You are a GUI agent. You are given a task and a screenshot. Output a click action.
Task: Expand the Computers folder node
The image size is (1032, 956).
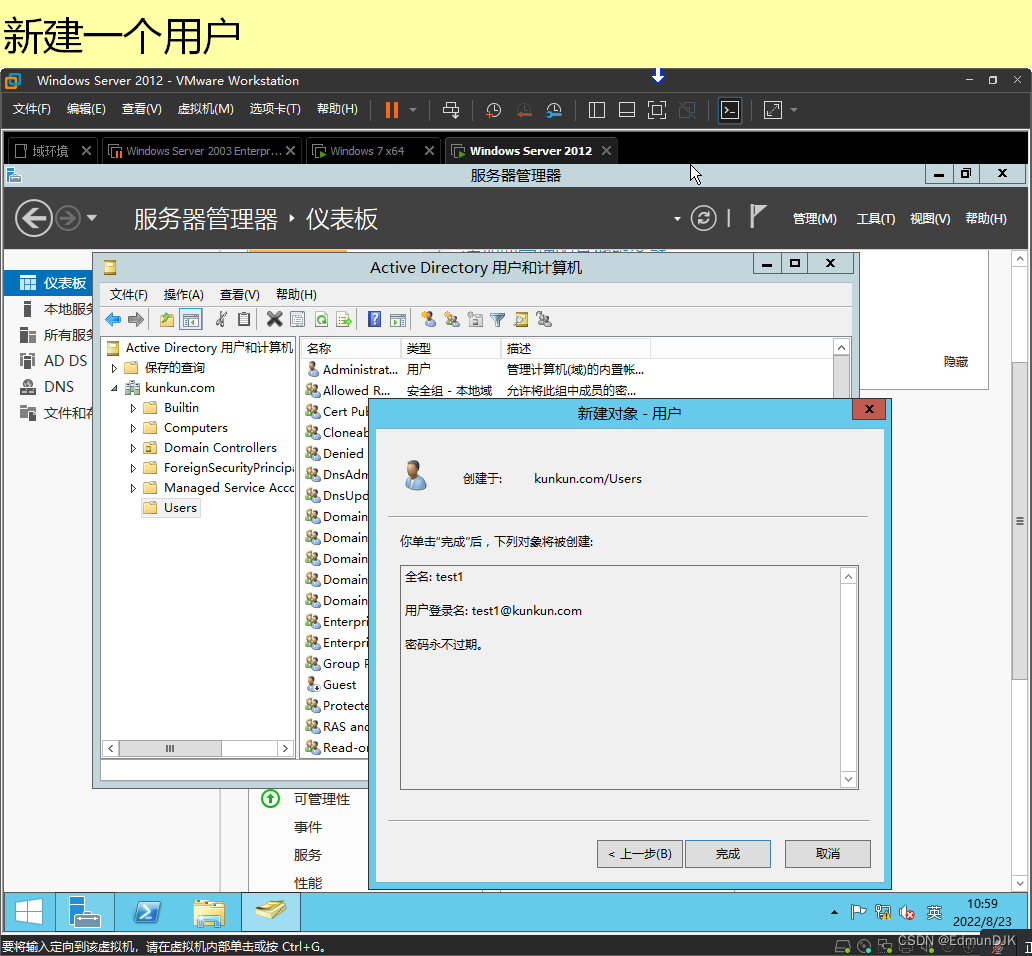click(x=133, y=428)
